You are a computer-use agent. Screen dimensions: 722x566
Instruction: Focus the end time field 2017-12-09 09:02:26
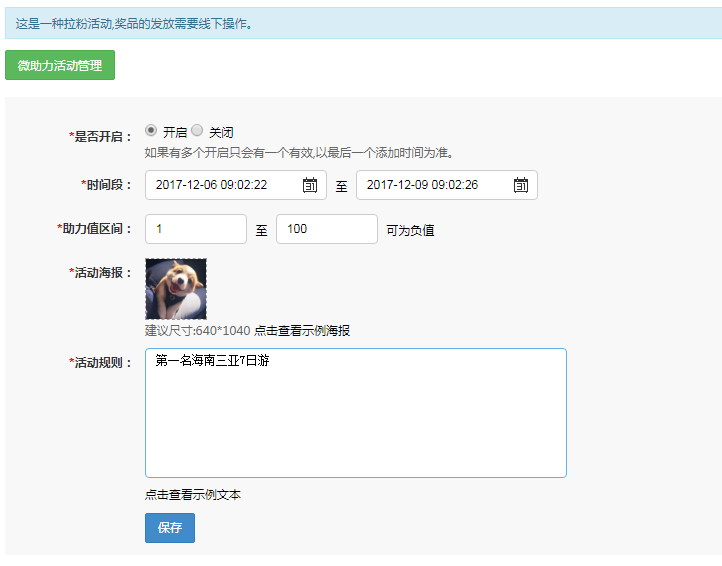[447, 185]
